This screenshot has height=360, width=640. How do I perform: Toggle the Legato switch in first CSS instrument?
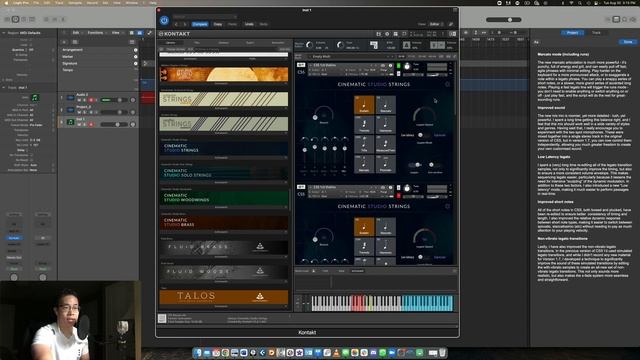click(415, 165)
